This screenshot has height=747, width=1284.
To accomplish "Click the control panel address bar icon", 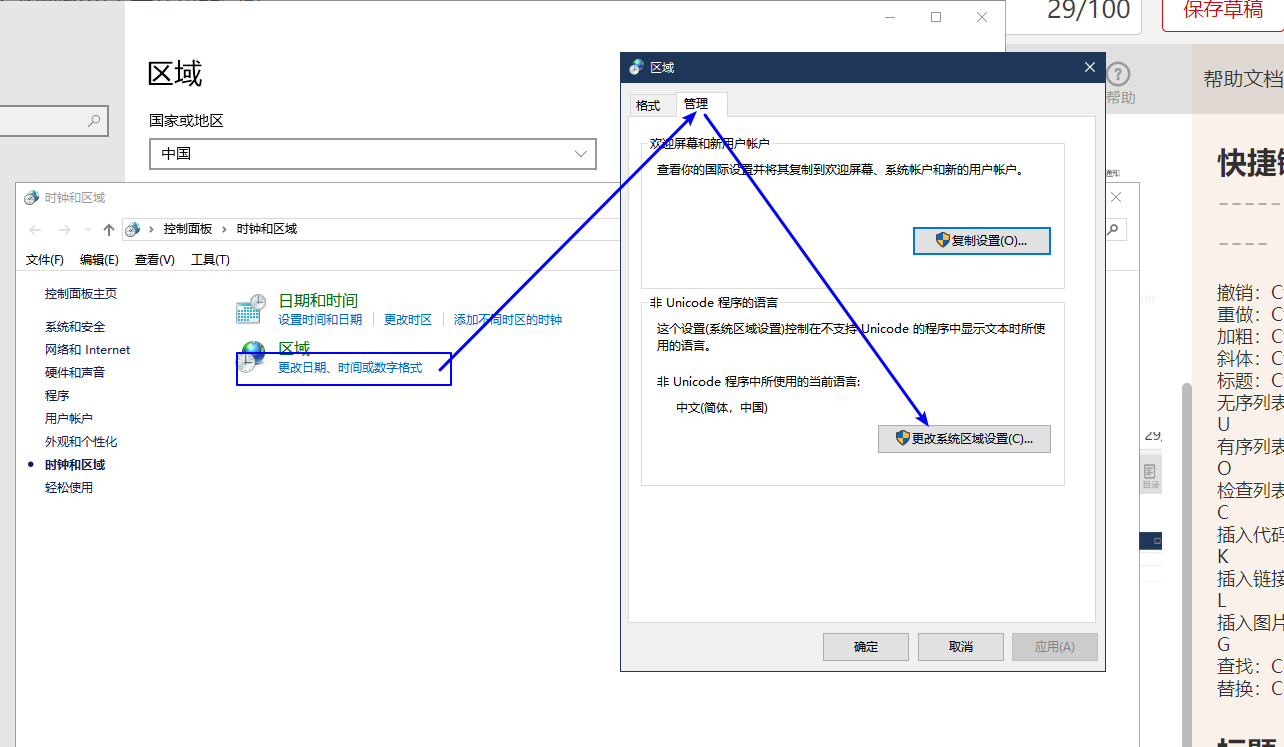I will tap(132, 229).
